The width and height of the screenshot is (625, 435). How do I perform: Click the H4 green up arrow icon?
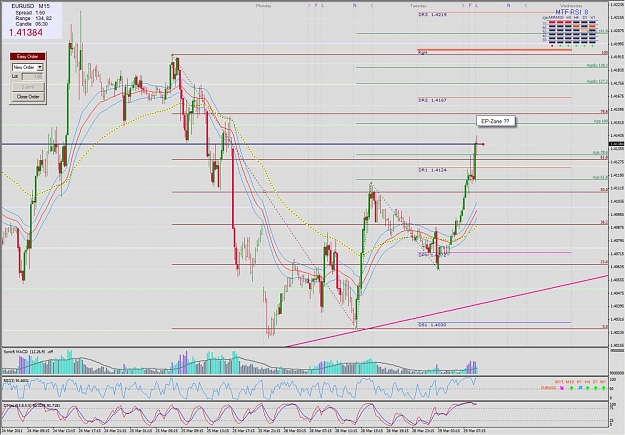click(588, 388)
